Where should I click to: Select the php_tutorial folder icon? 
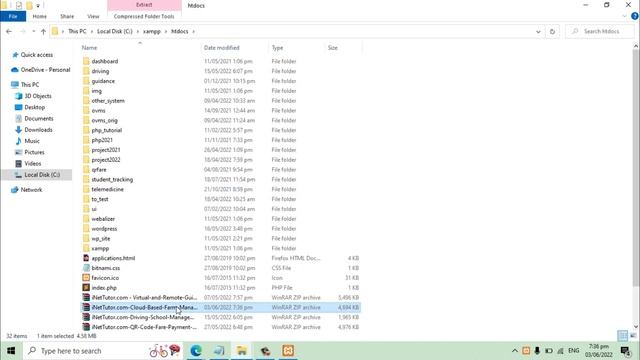(x=86, y=130)
